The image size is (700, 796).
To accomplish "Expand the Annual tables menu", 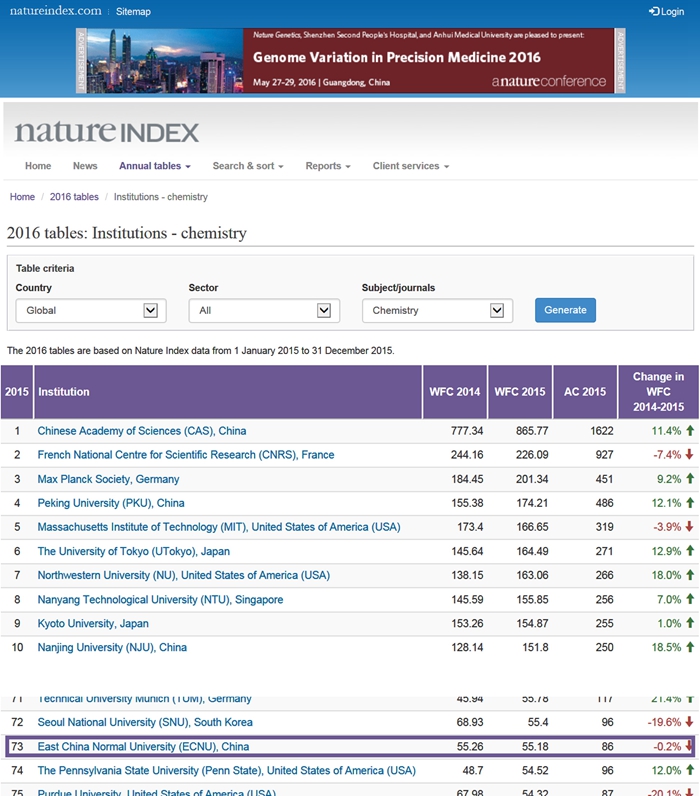I will tap(154, 166).
